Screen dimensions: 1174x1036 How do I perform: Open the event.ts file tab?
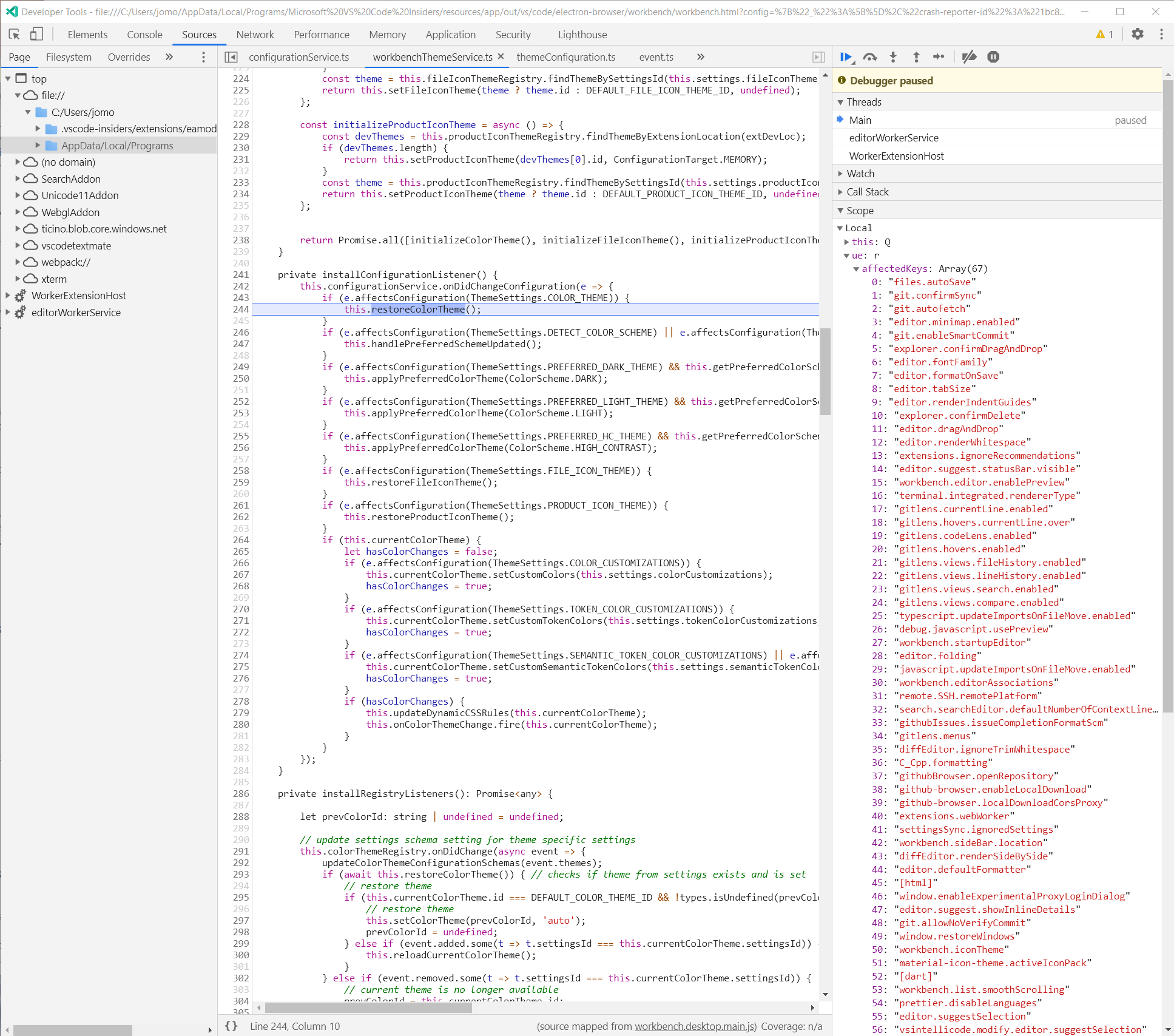(x=656, y=56)
